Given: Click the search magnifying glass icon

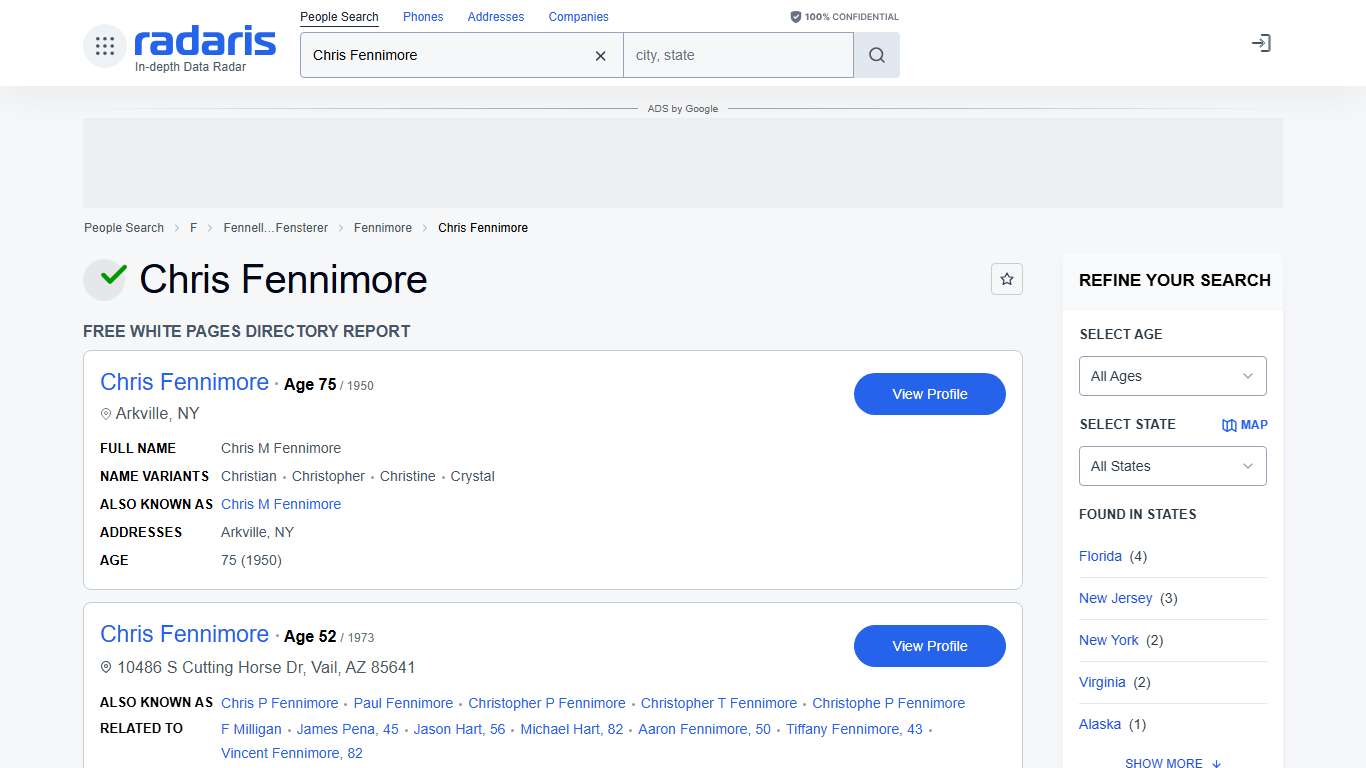Looking at the screenshot, I should point(876,55).
